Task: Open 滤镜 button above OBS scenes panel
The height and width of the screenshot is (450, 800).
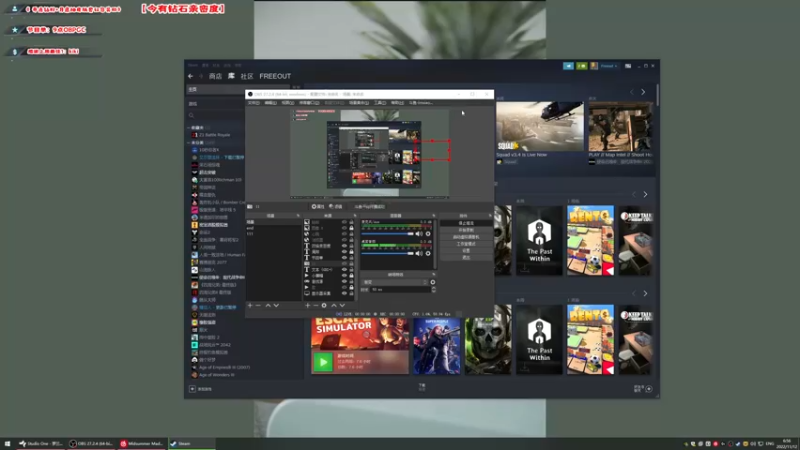Action: click(x=336, y=207)
